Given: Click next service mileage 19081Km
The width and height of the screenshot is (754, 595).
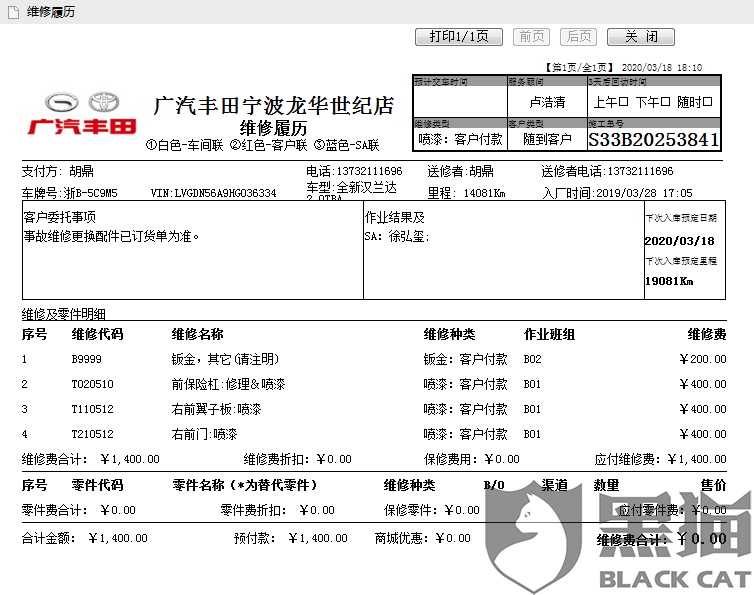Looking at the screenshot, I should (x=669, y=281).
